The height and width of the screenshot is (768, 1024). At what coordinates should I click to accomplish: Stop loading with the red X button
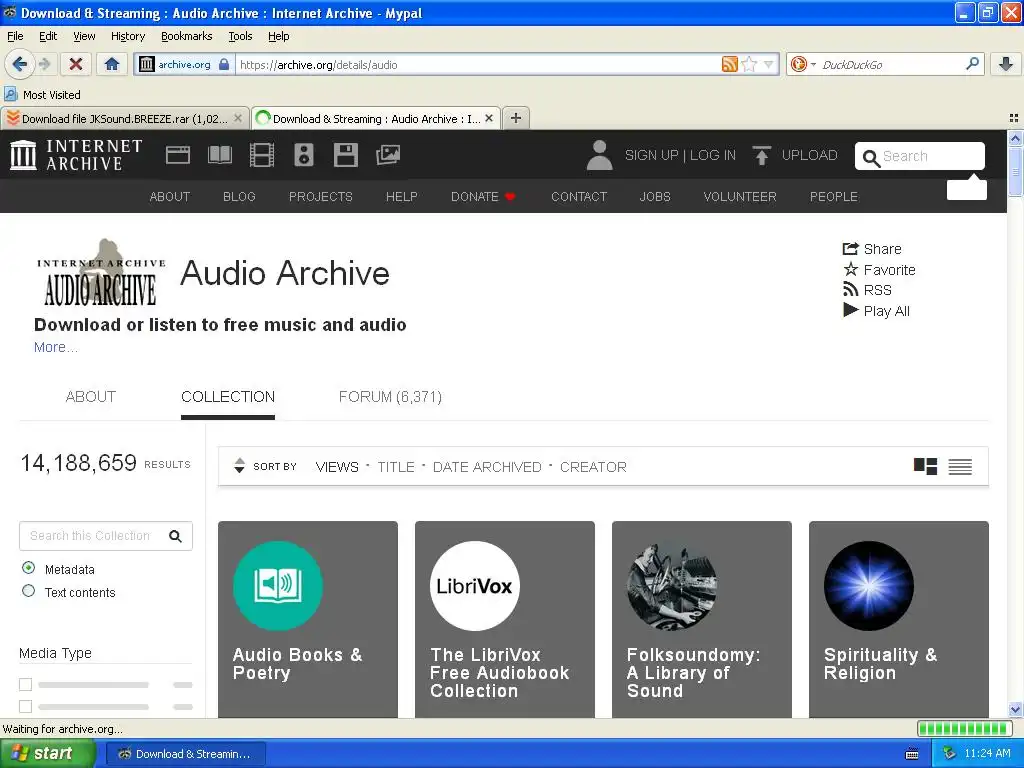point(76,64)
